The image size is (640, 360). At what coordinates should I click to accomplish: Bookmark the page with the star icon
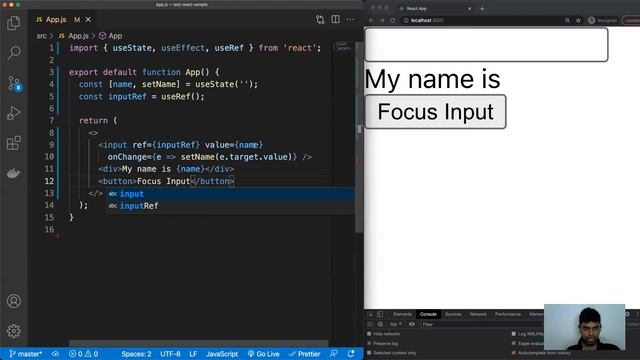(578, 20)
